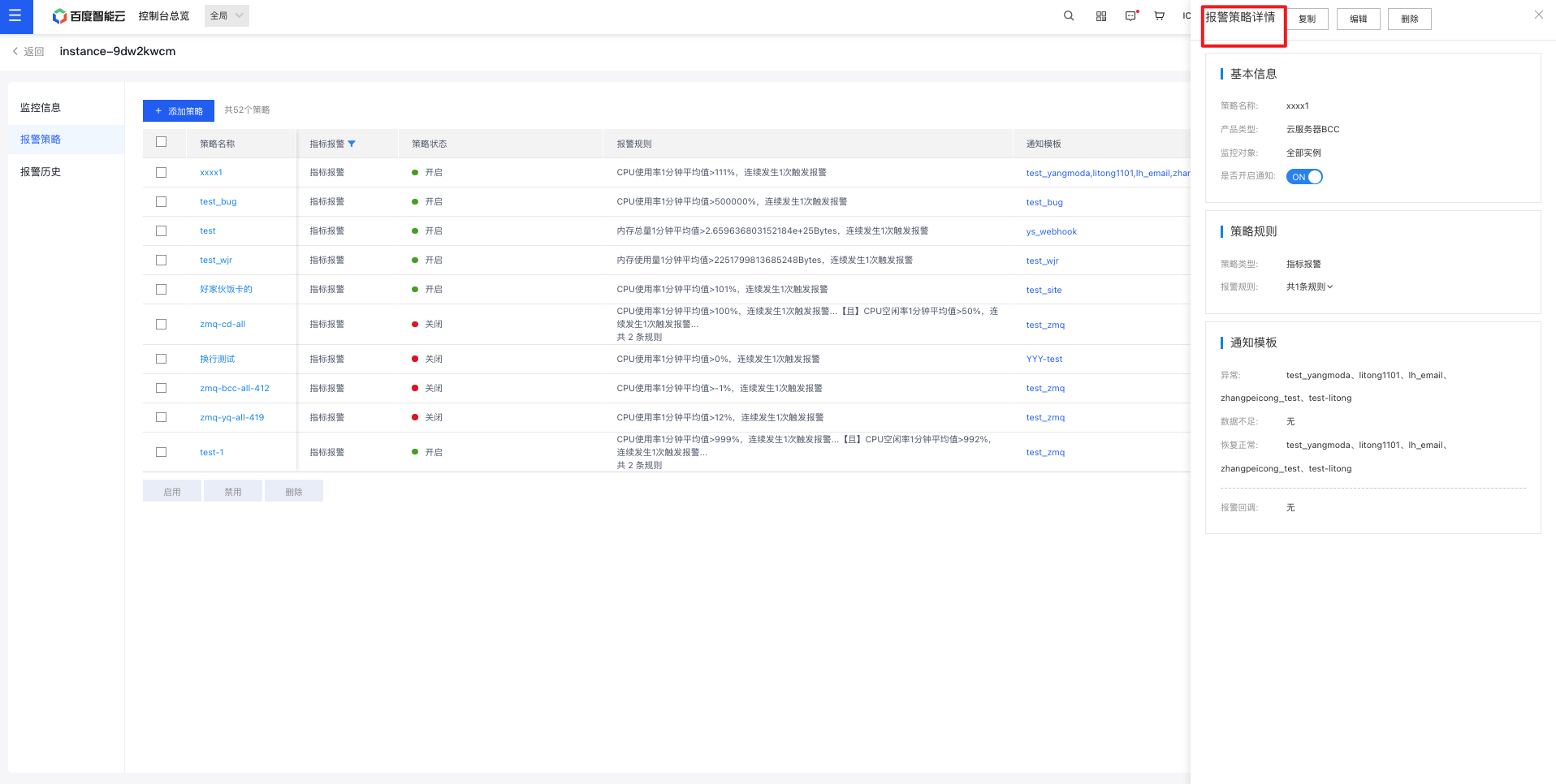Open the shopping cart icon
The width and height of the screenshot is (1556, 784).
[1160, 16]
